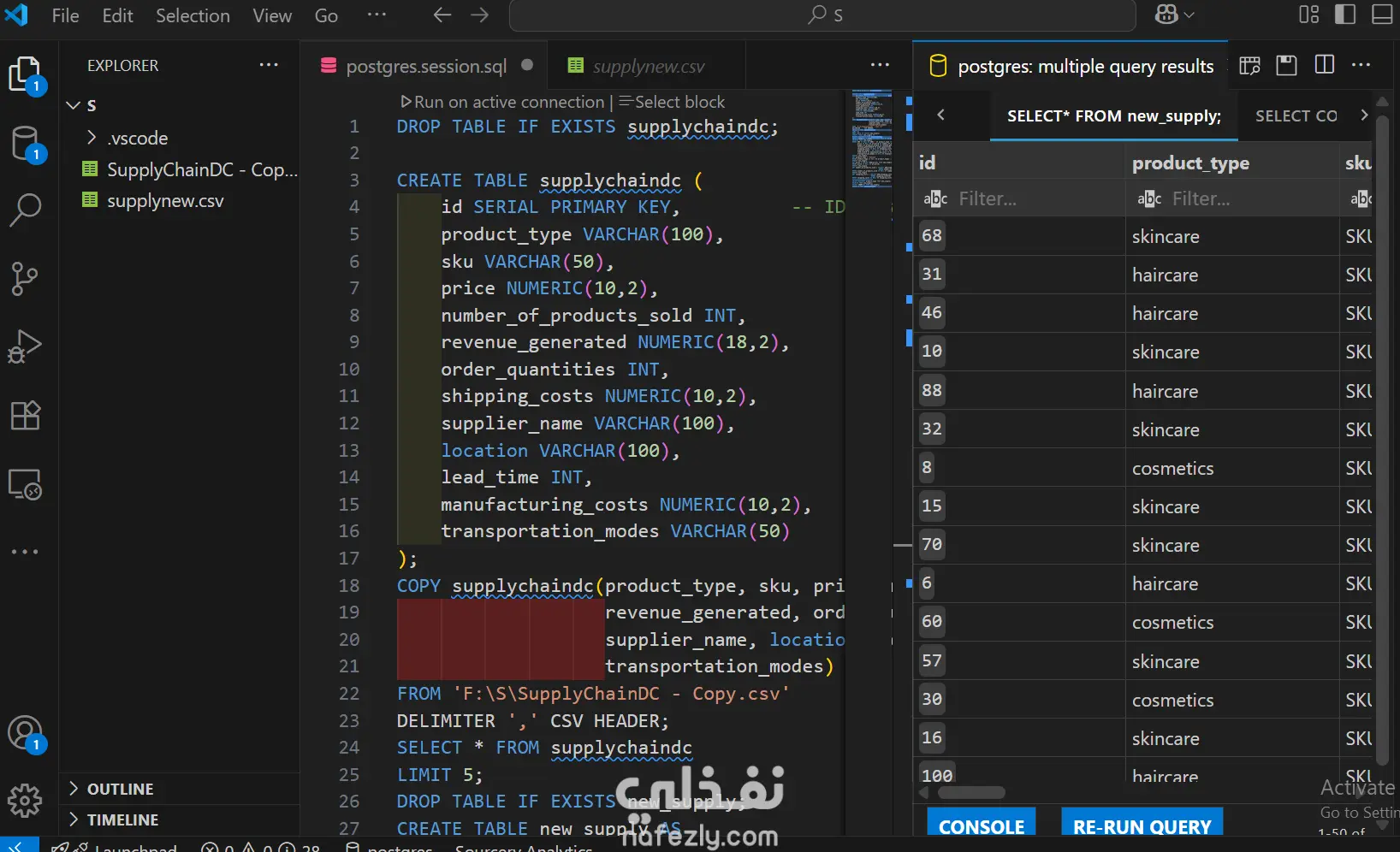Viewport: 1400px width, 852px height.
Task: Expand the .vscode folder
Action: click(92, 138)
